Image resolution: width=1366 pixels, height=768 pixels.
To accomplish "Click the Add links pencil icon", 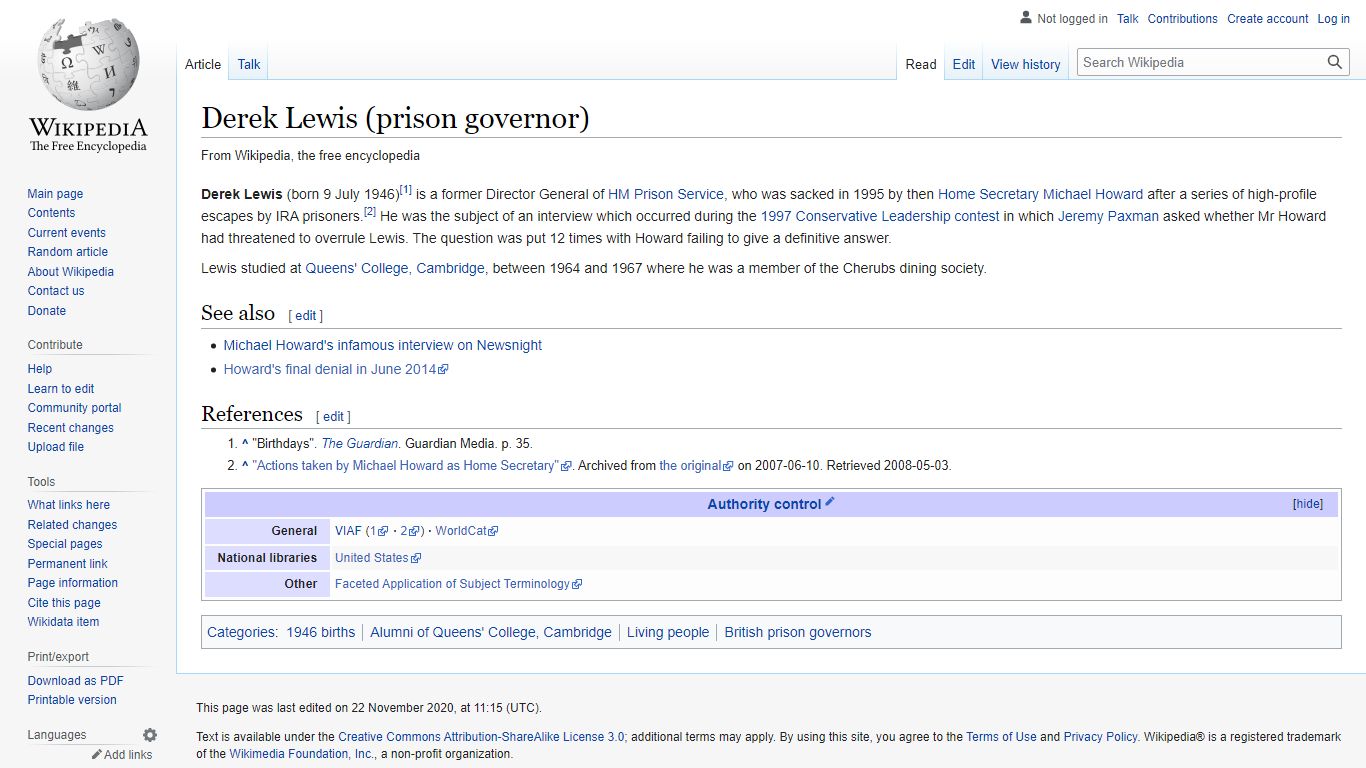I will (97, 755).
